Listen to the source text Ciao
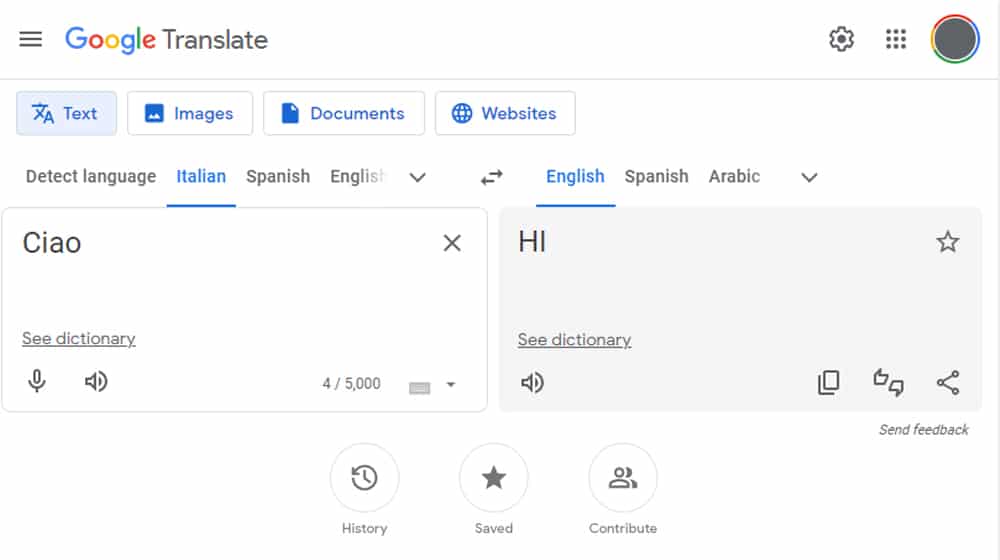Screen dimensions: 1000x560 point(96,381)
